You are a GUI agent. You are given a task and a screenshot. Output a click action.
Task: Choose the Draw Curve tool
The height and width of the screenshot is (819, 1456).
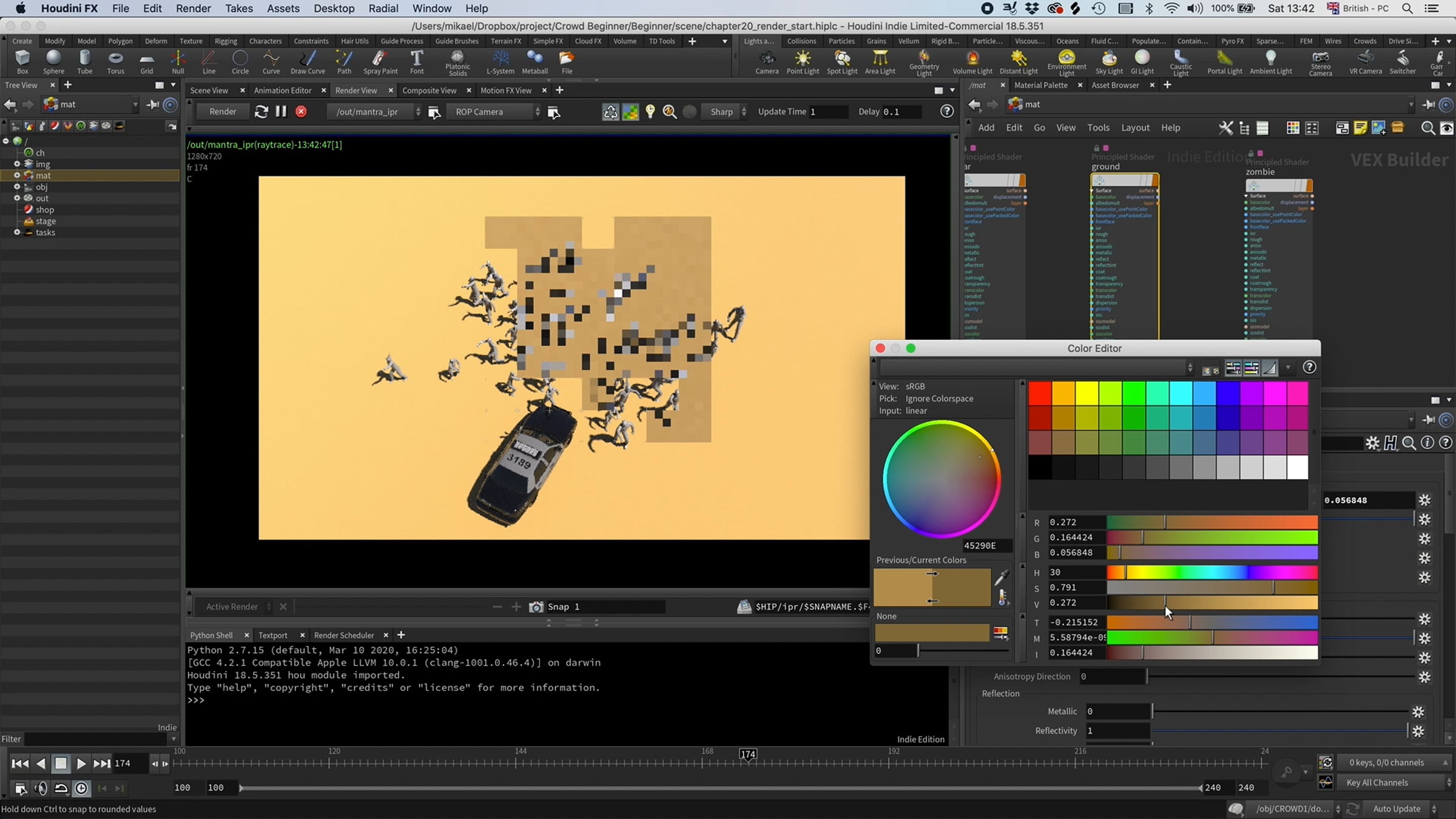click(308, 62)
